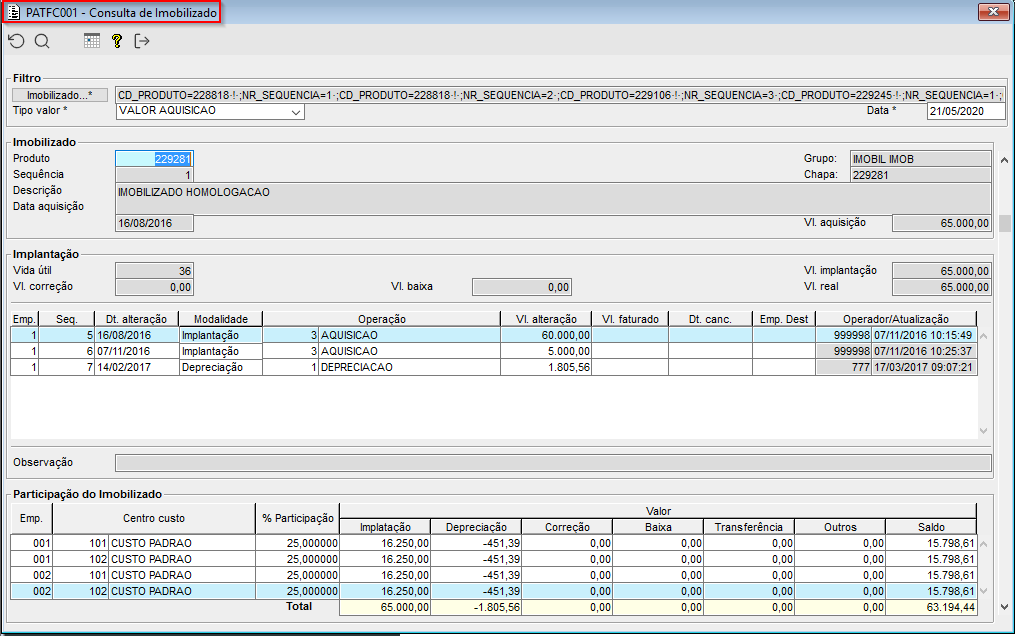Click the document icon in title bar
This screenshot has height=636, width=1015.
click(14, 12)
